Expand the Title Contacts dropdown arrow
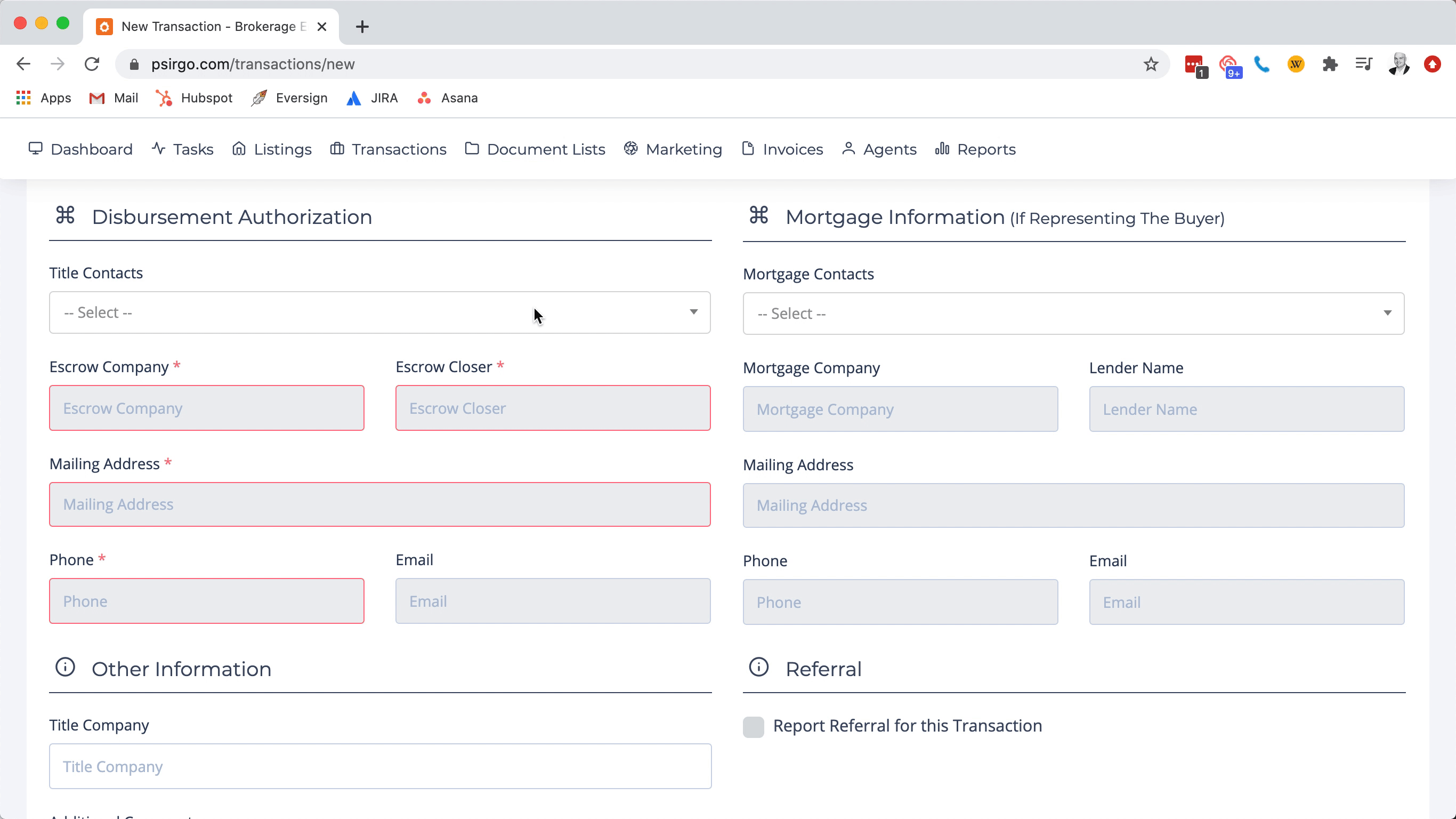The image size is (1456, 819). (693, 312)
